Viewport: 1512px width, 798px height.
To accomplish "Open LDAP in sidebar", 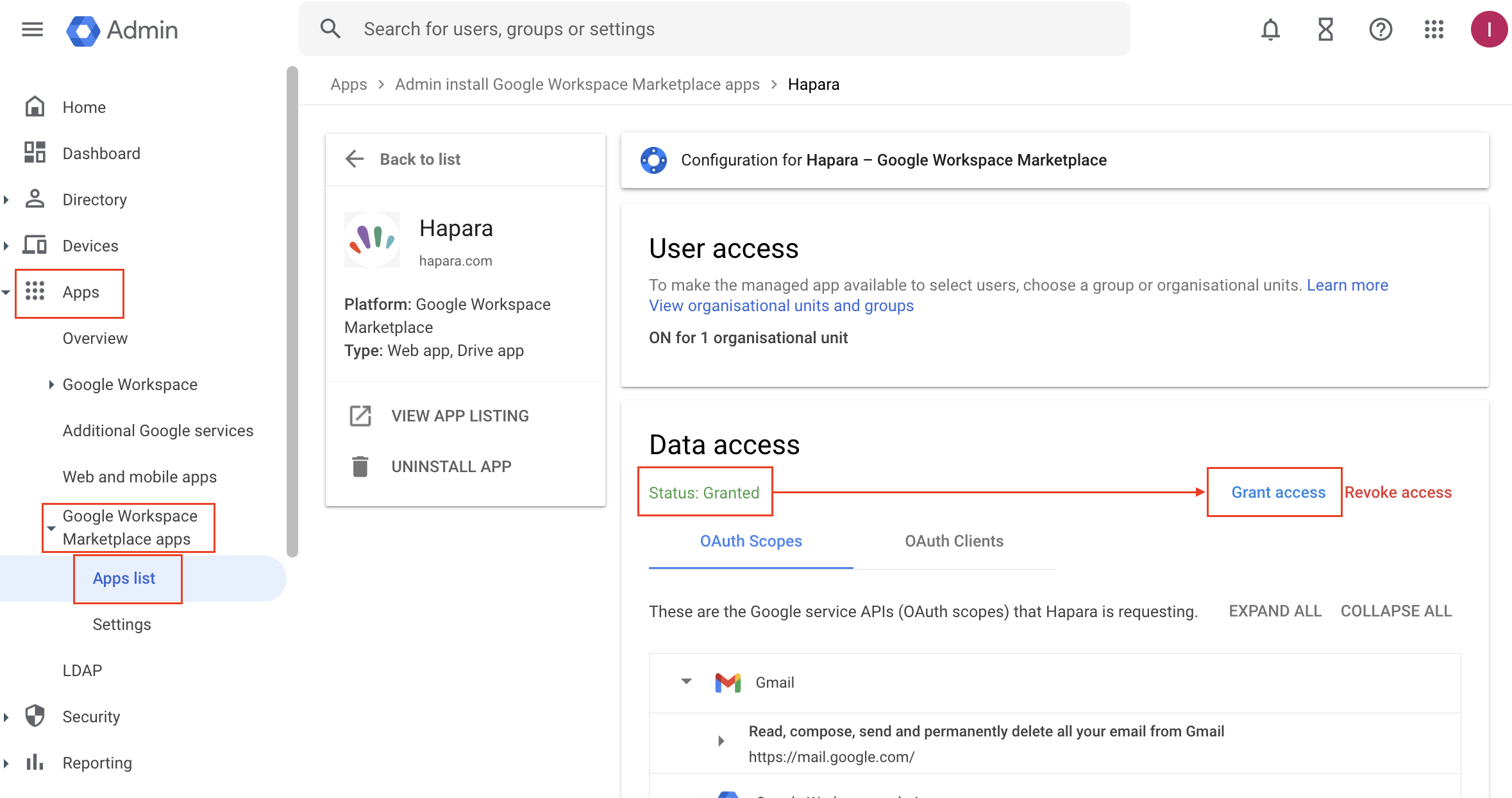I will point(82,670).
